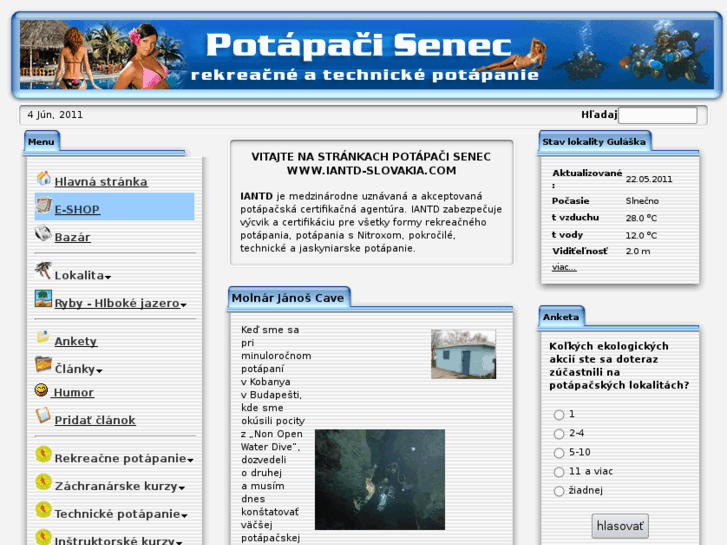The width and height of the screenshot is (727, 545).
Task: Click the Anketa panel tab
Action: (x=561, y=317)
